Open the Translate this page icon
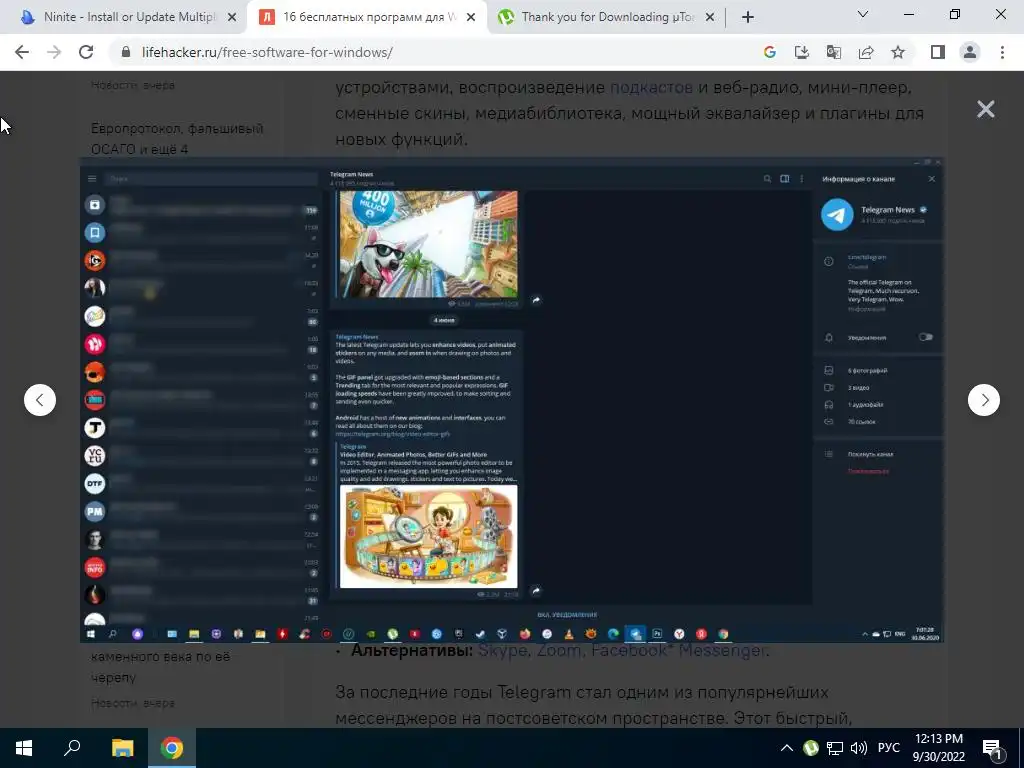Screen dimensions: 1024x768 833,52
